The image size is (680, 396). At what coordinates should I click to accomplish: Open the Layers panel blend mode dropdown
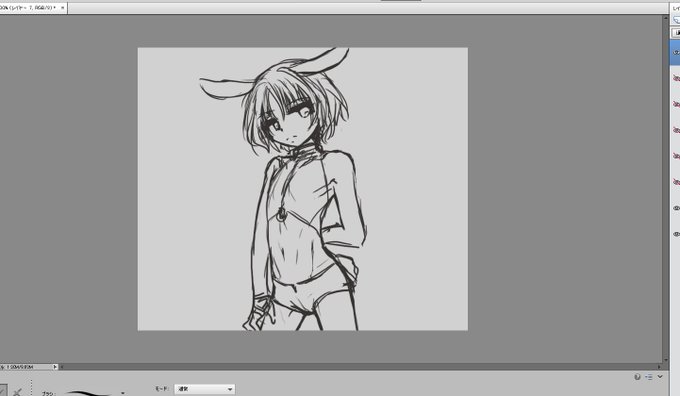tap(676, 33)
